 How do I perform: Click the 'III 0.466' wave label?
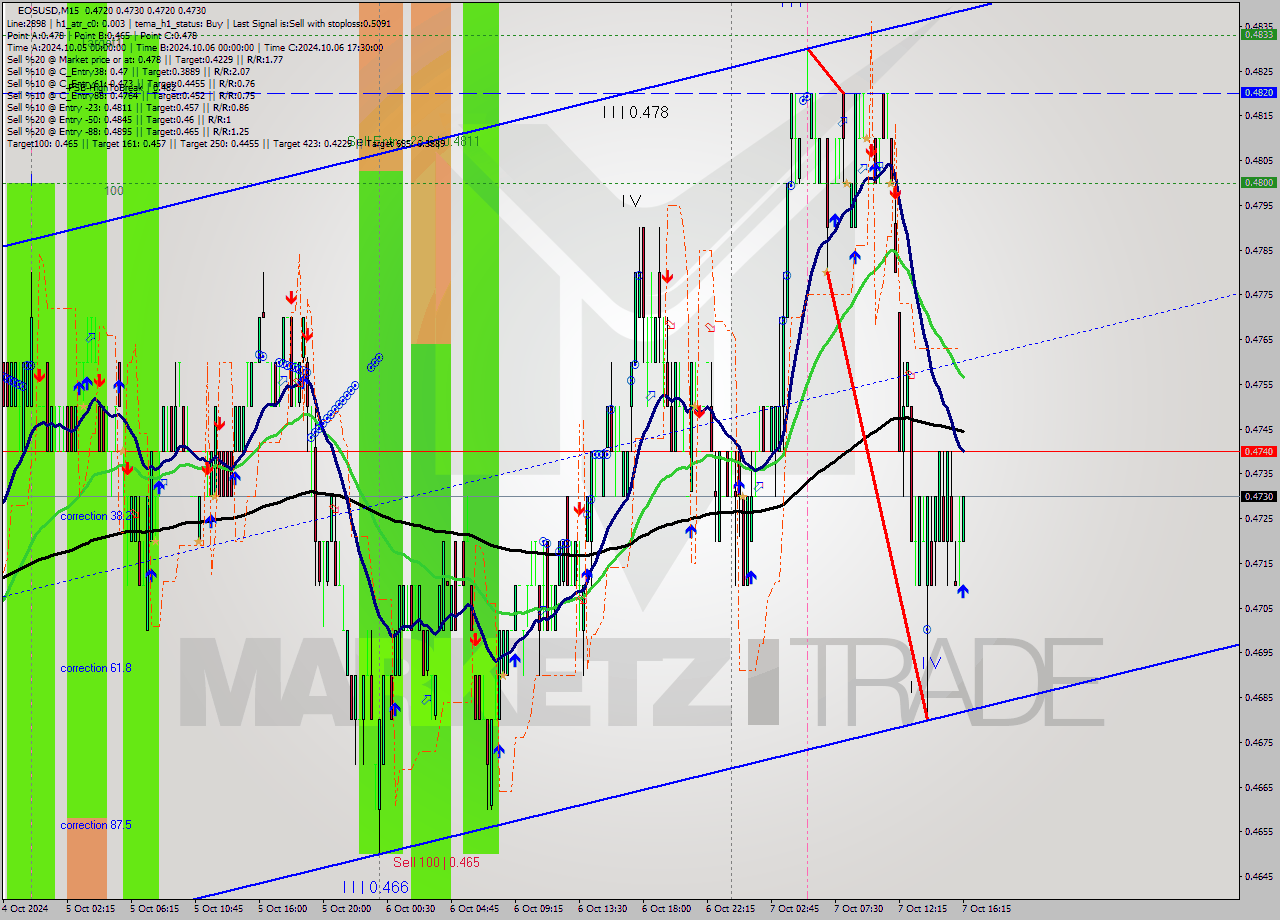pyautogui.click(x=374, y=887)
